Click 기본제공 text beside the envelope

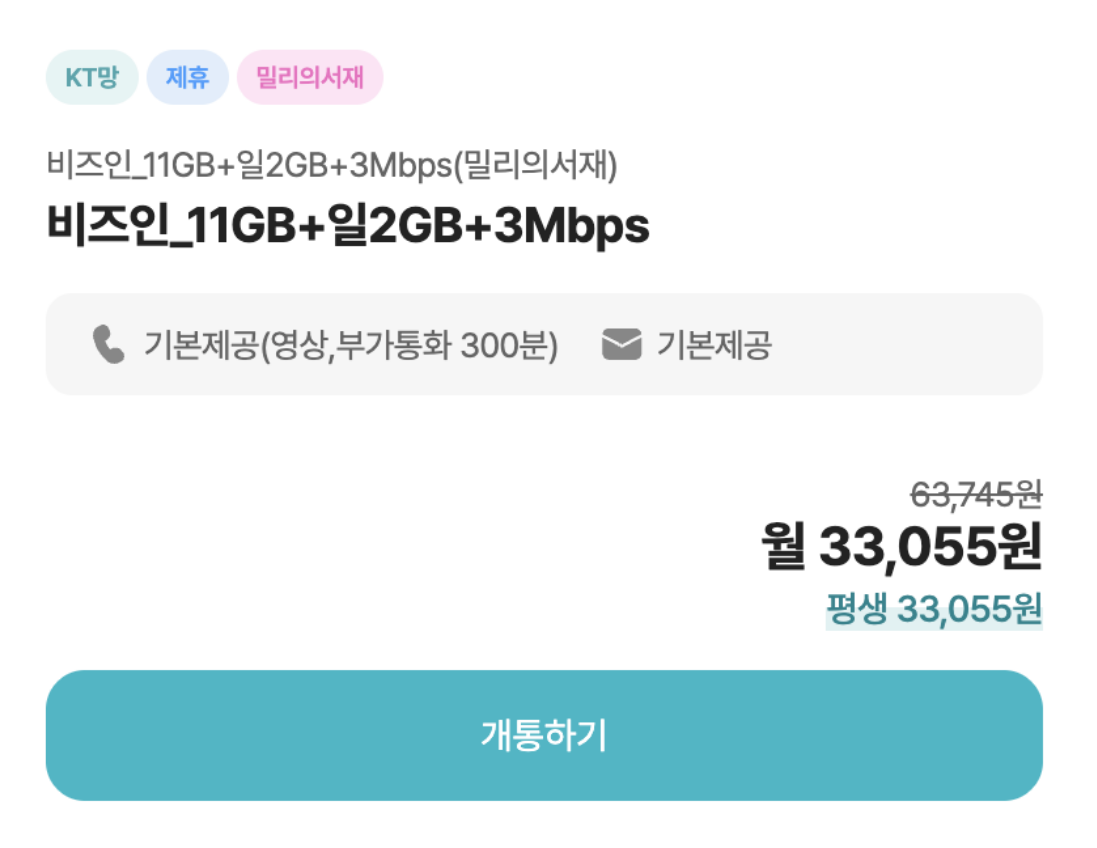714,345
